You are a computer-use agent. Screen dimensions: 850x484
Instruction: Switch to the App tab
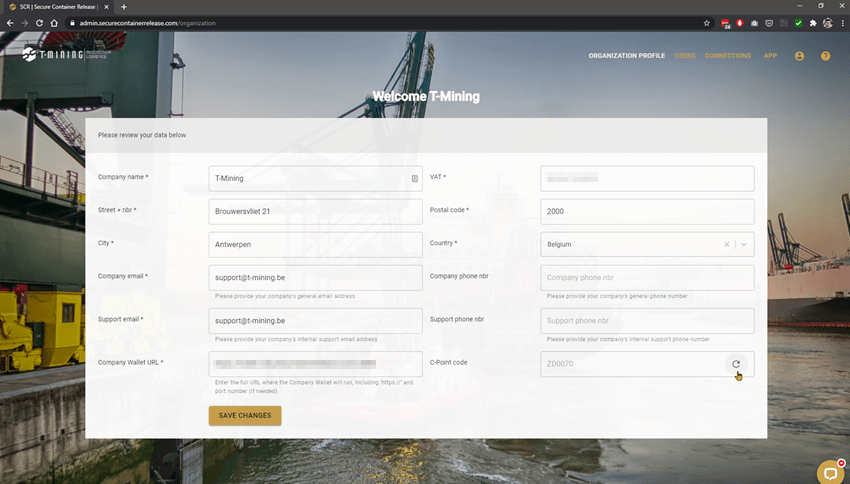pos(770,56)
